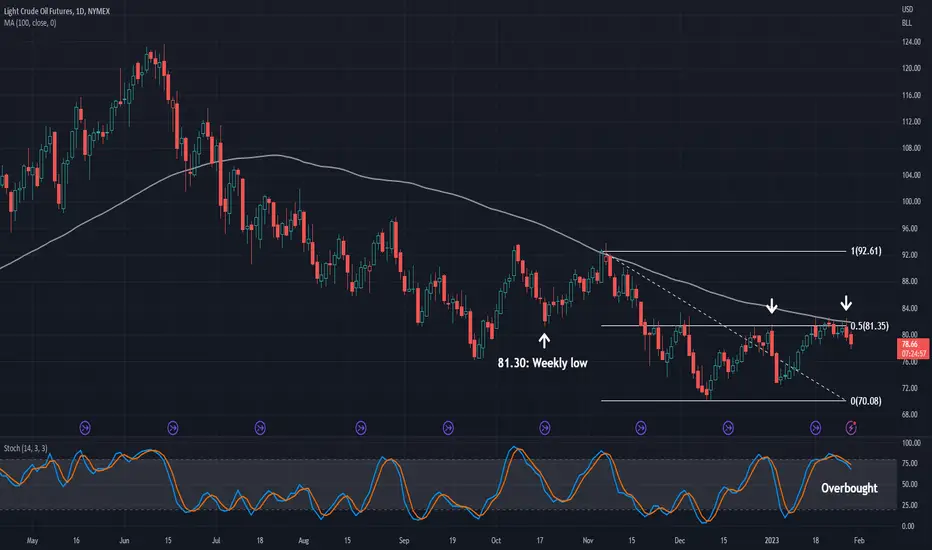Select the 'Overbought' annotation text
932x550 pixels.
[849, 488]
